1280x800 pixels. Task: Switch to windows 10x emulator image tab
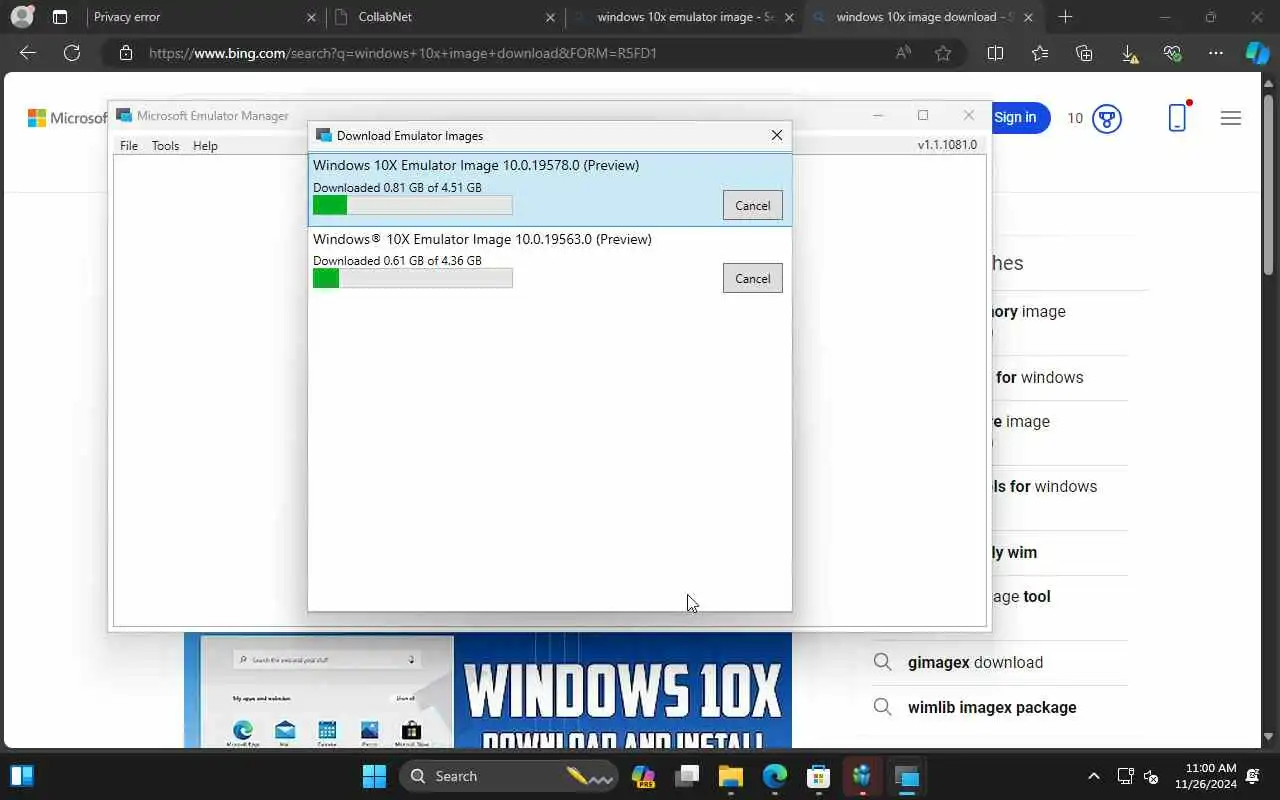pyautogui.click(x=685, y=17)
